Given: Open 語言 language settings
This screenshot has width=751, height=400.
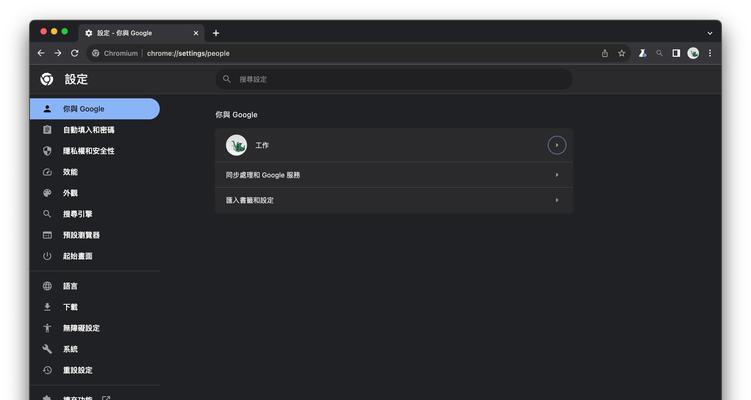Looking at the screenshot, I should [95, 286].
